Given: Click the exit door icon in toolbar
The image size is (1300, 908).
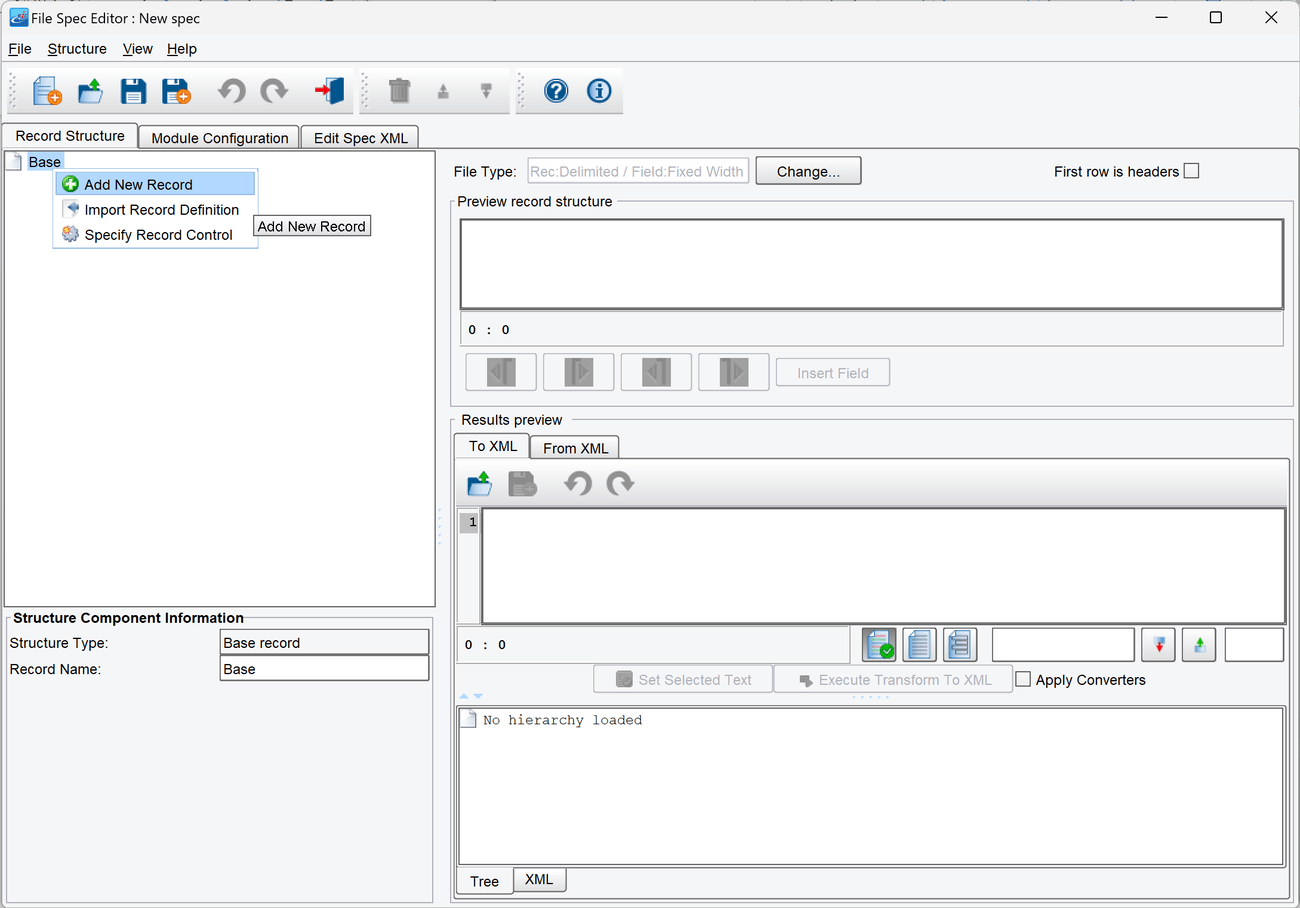Looking at the screenshot, I should click(x=329, y=91).
